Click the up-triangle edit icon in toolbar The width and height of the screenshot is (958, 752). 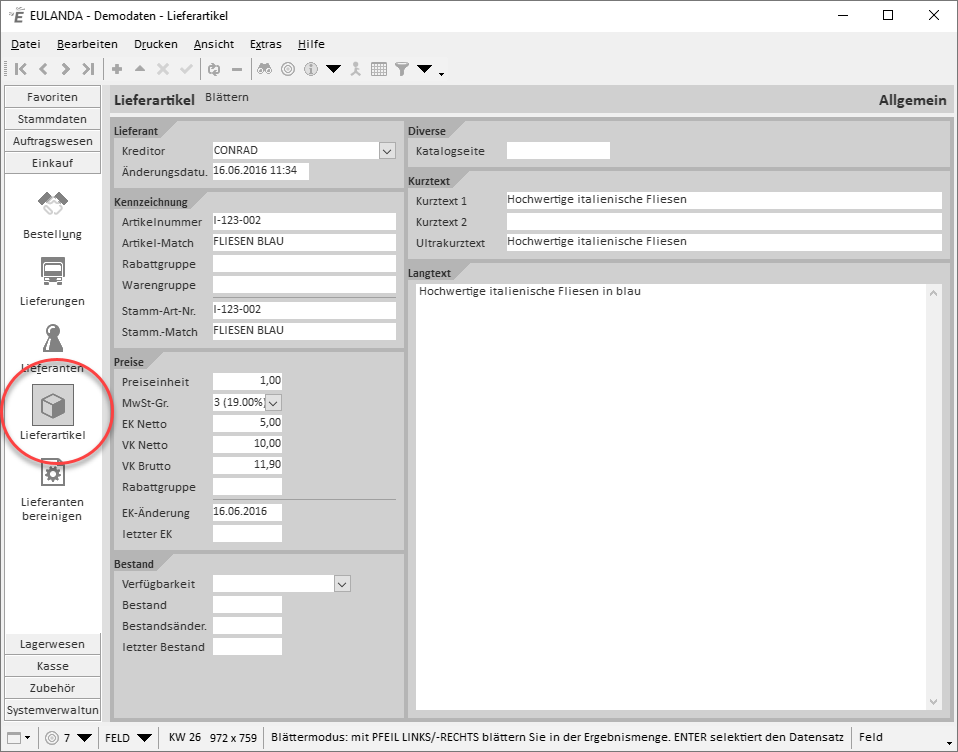point(140,69)
